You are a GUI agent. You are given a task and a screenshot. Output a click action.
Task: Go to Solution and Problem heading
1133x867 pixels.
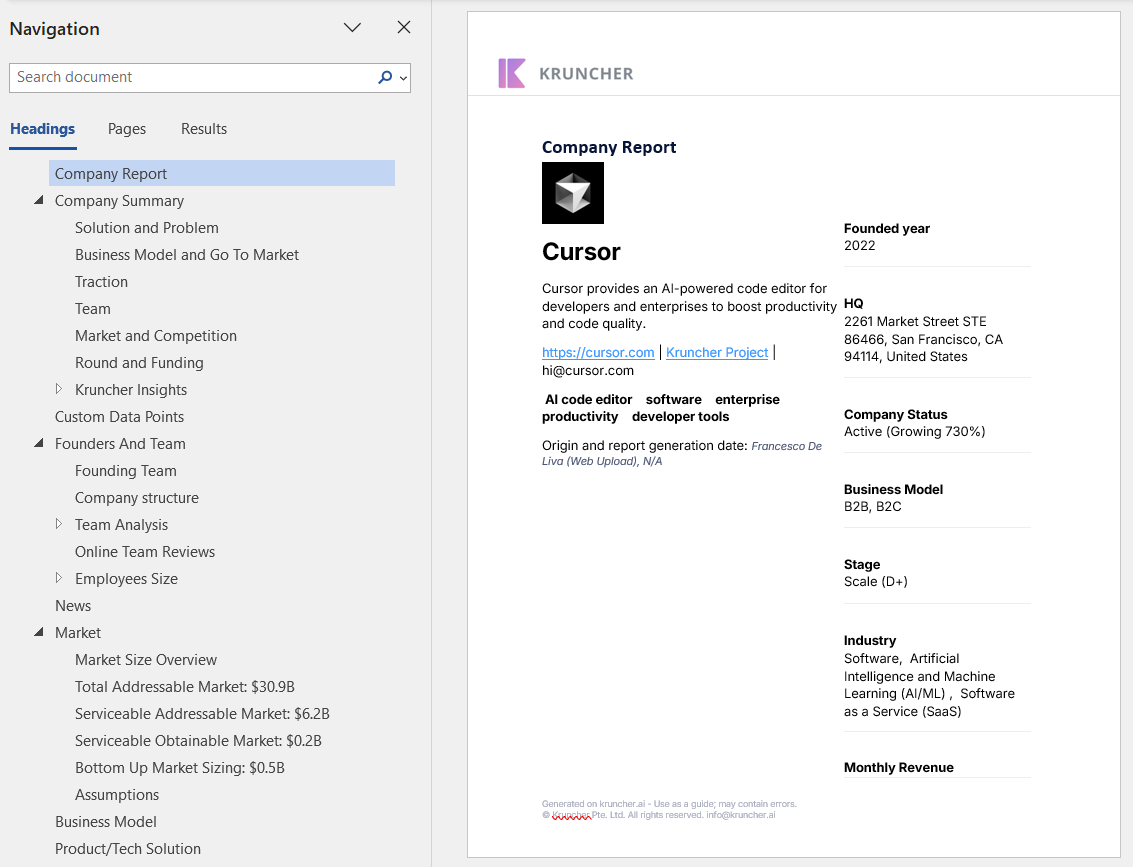147,228
